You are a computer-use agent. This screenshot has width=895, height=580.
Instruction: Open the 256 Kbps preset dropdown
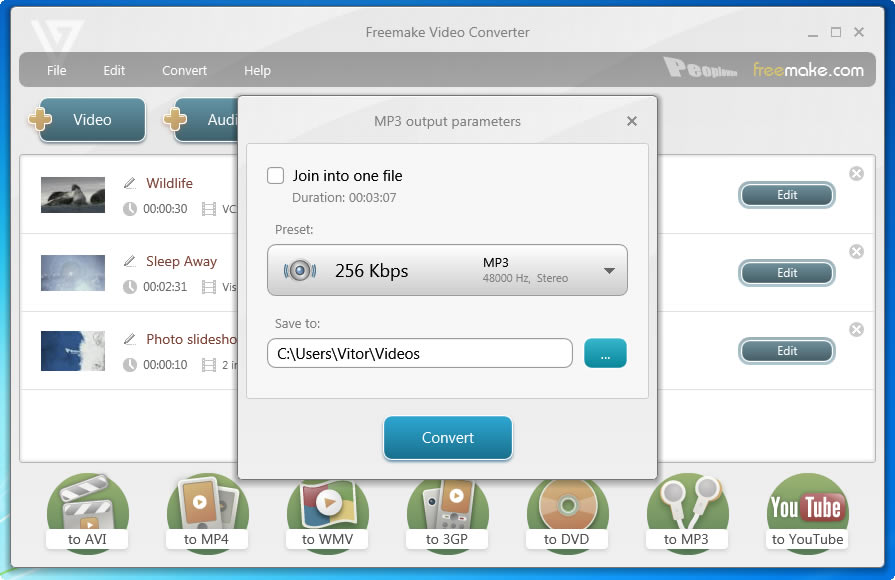pos(448,270)
